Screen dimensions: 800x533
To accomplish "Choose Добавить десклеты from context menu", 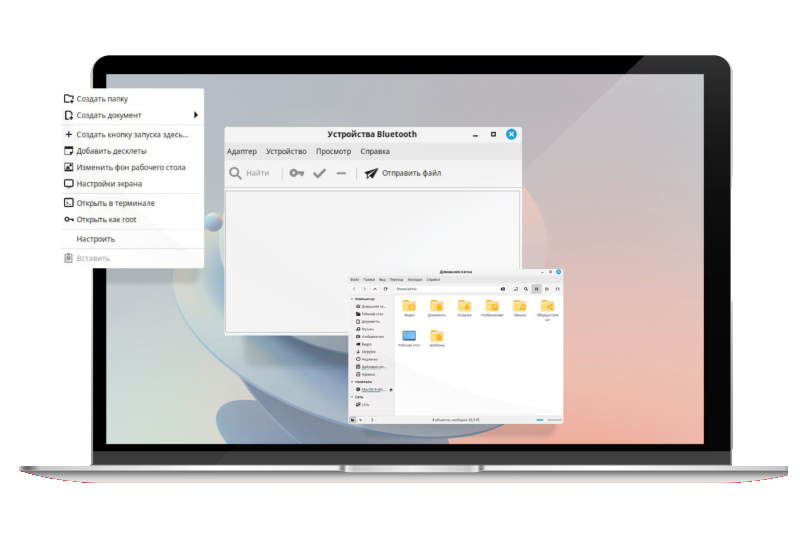I will 133,151.
